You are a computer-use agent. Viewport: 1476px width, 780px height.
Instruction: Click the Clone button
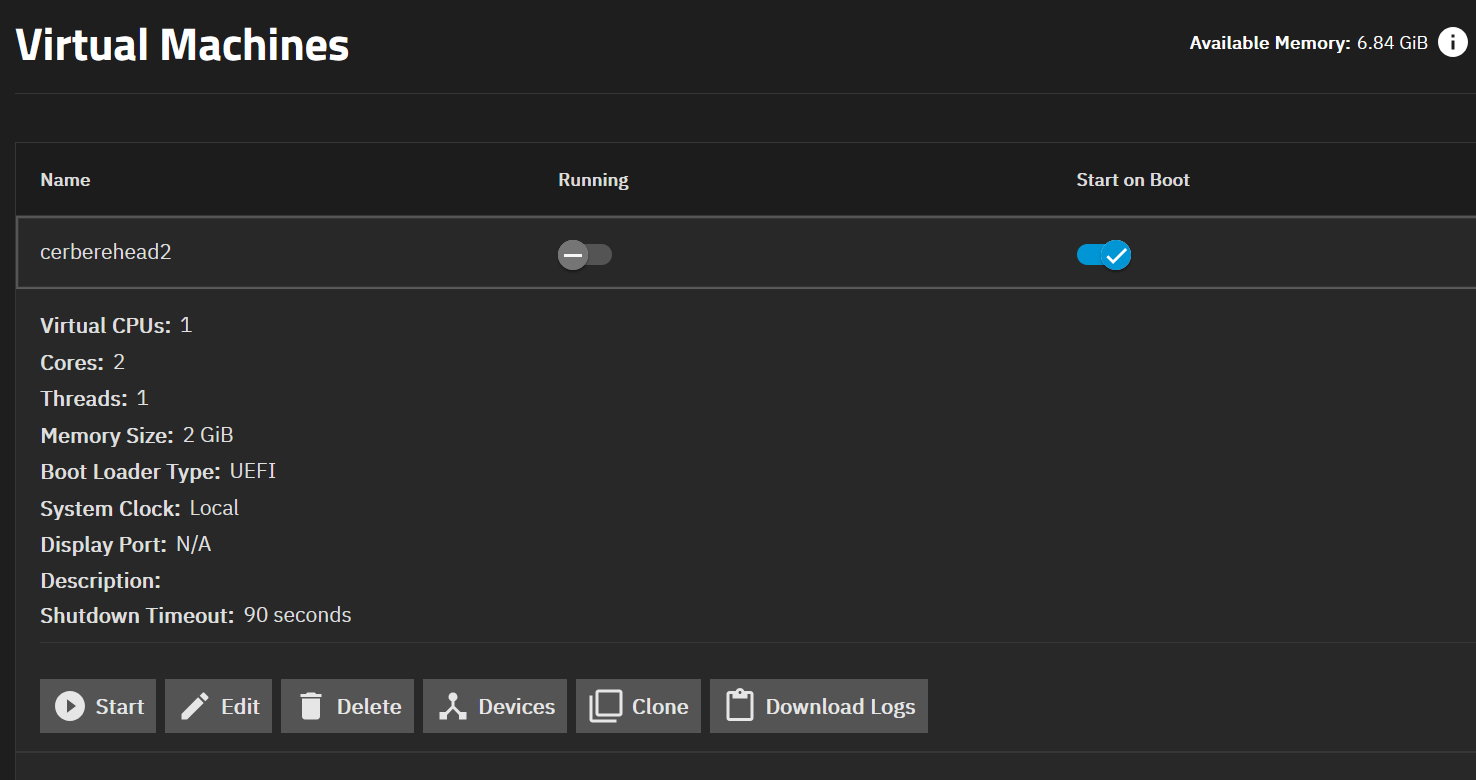point(638,706)
